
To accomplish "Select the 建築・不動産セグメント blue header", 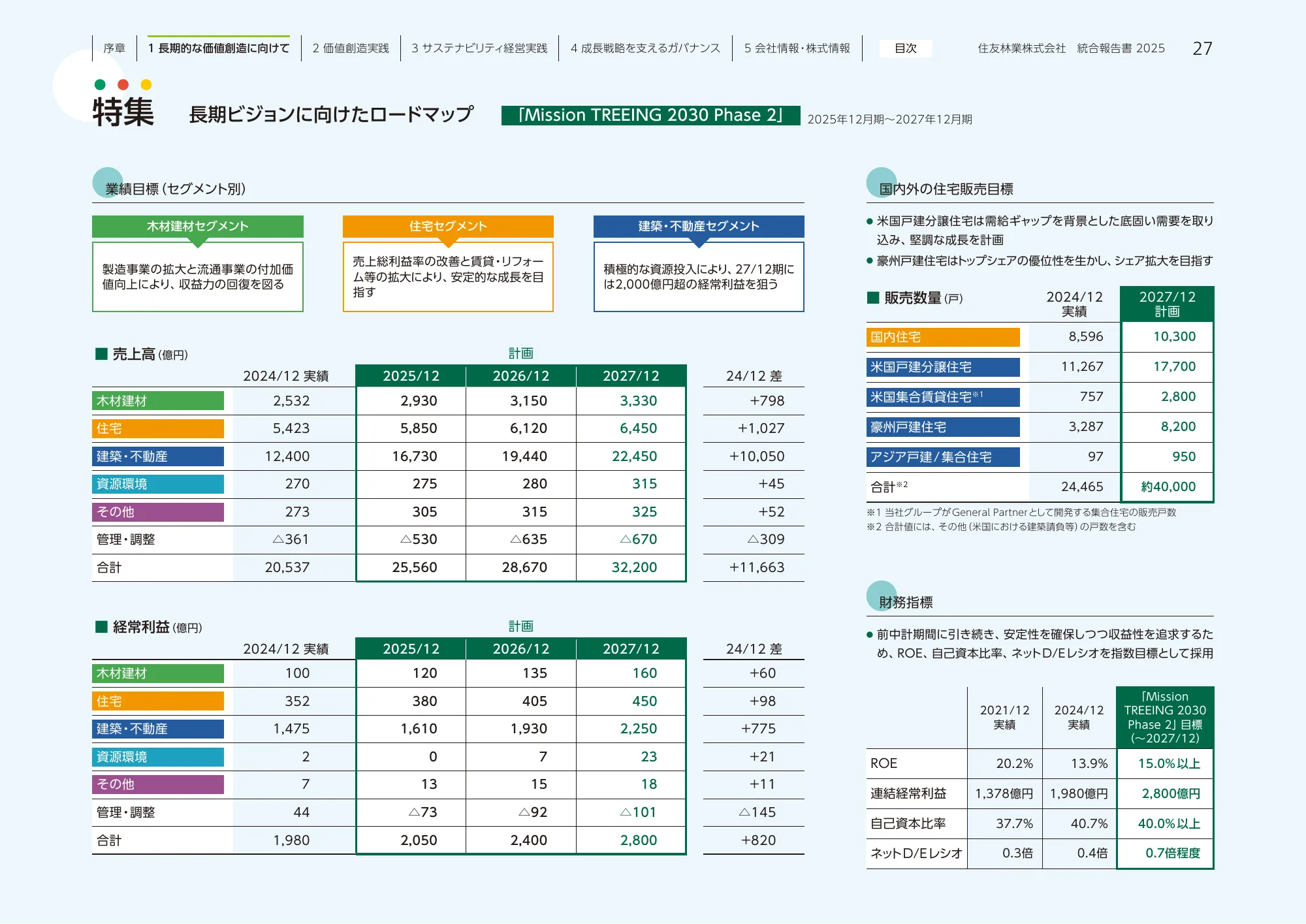I will [699, 226].
